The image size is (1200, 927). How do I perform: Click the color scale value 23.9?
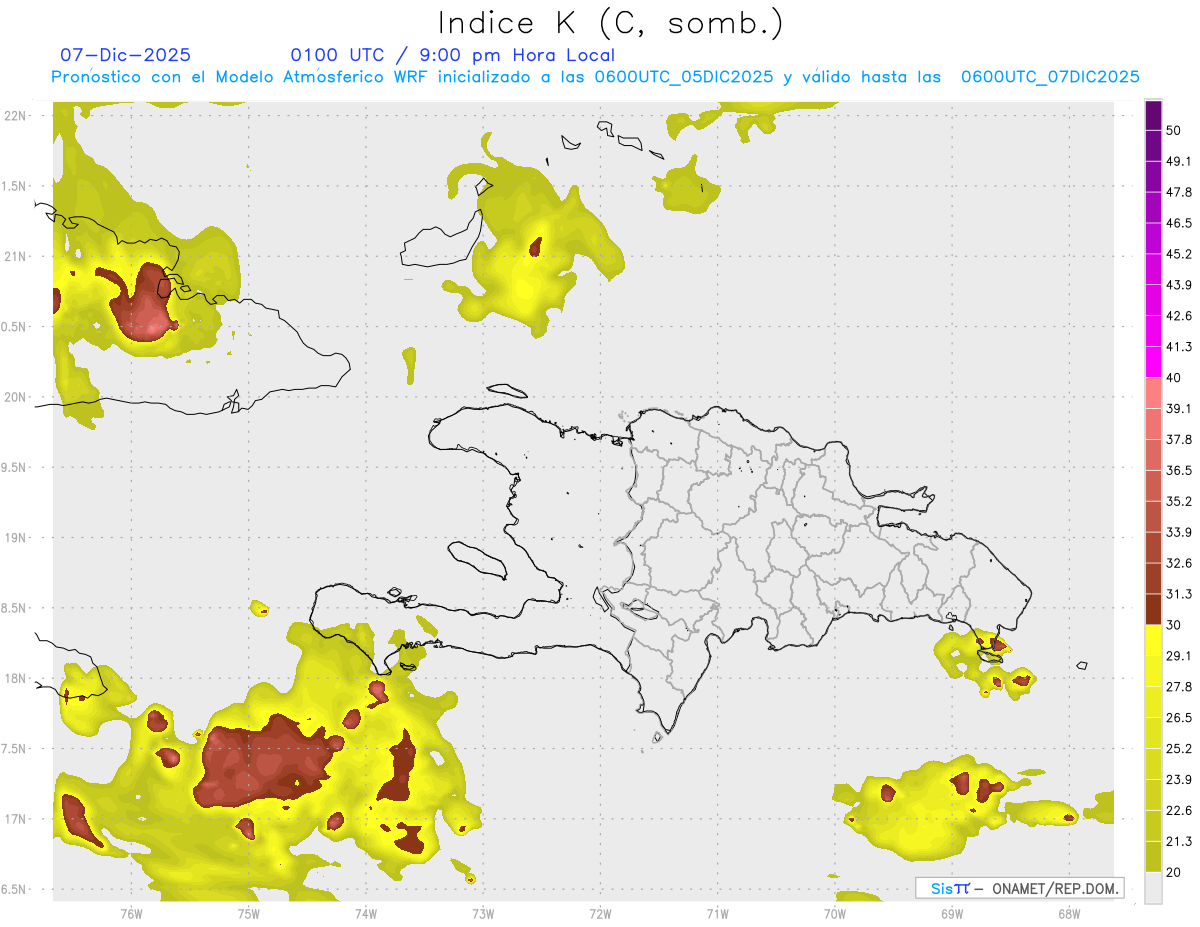[1179, 780]
